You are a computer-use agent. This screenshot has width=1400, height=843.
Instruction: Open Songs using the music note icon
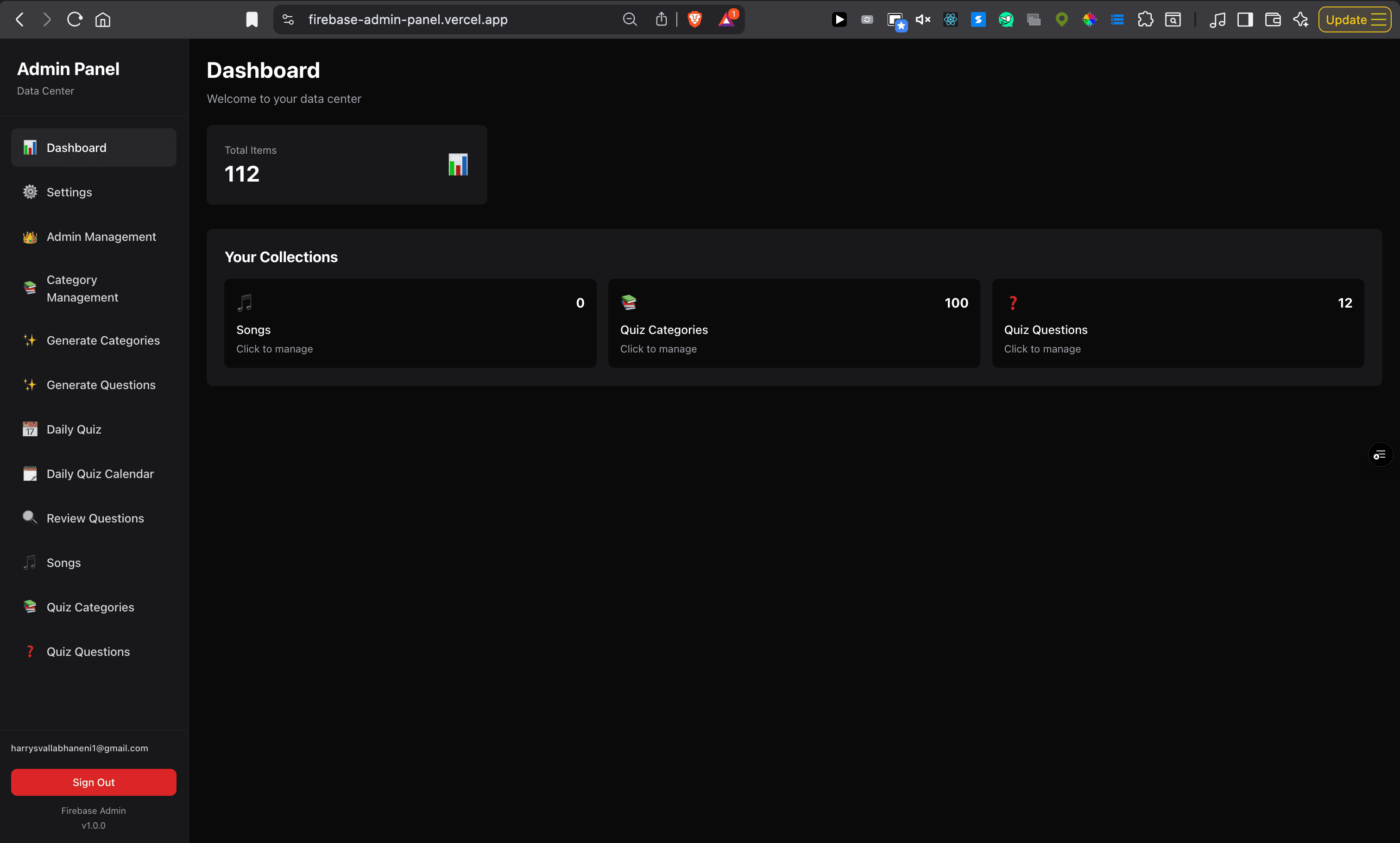[30, 562]
